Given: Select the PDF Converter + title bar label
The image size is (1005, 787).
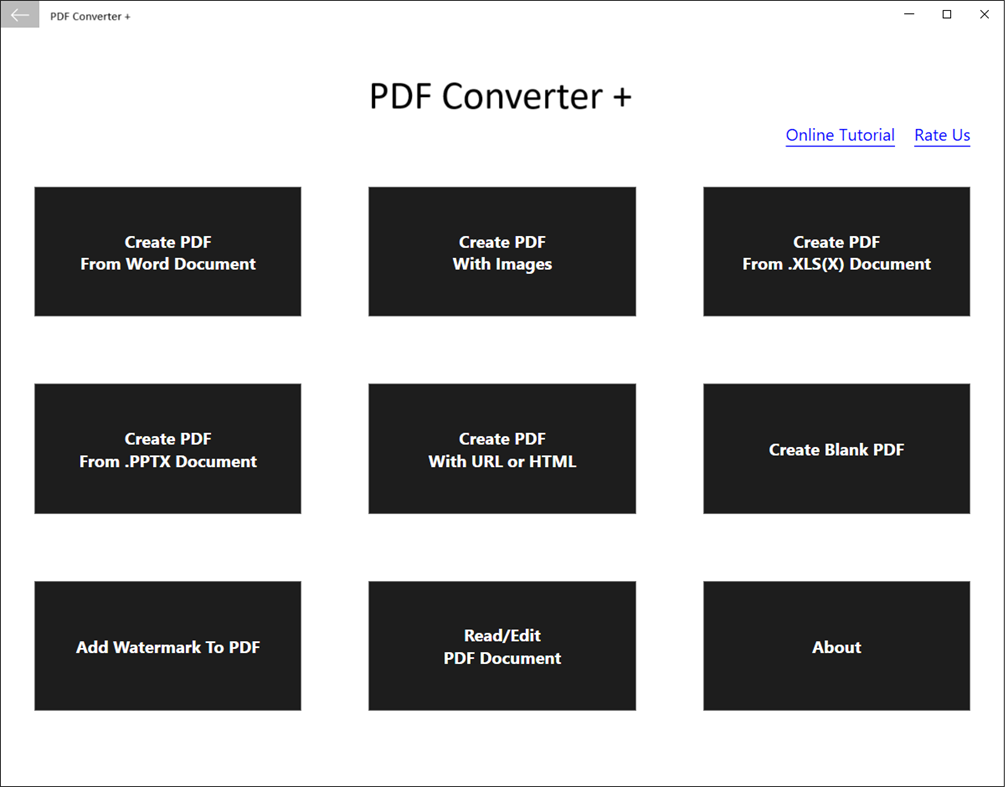Looking at the screenshot, I should click(90, 15).
